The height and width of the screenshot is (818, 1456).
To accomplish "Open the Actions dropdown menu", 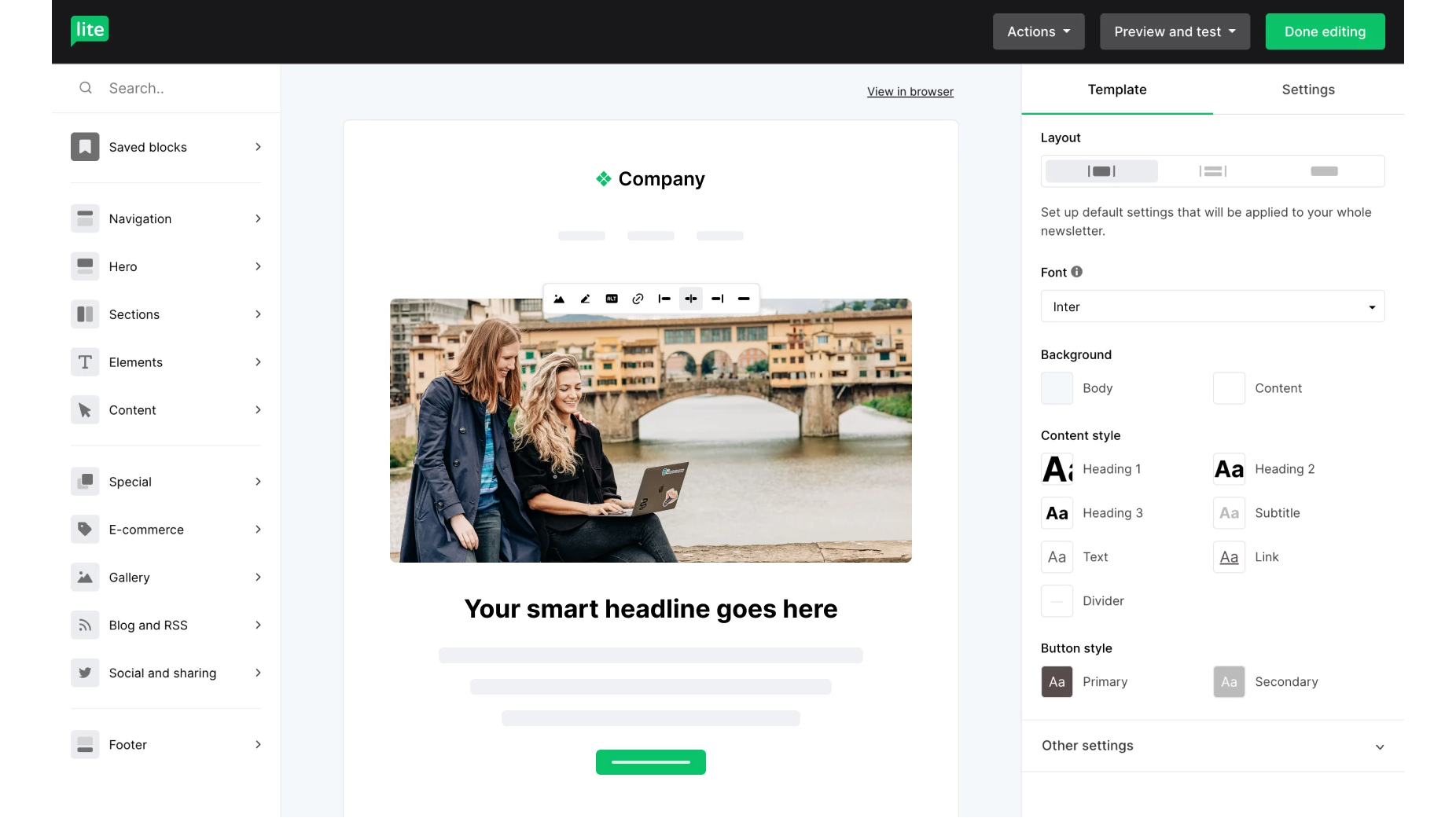I will click(1038, 31).
